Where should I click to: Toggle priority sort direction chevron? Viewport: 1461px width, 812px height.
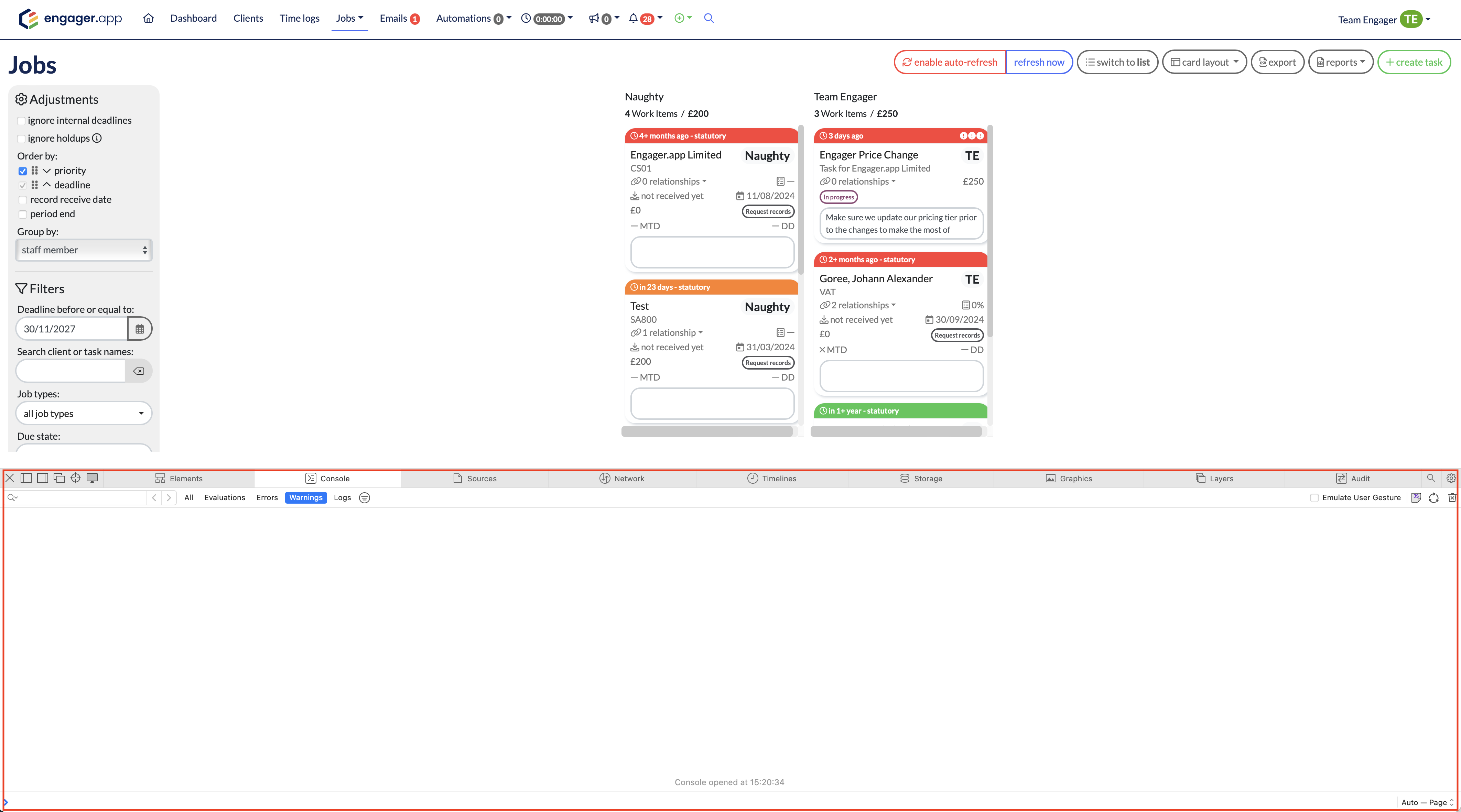[x=46, y=171]
